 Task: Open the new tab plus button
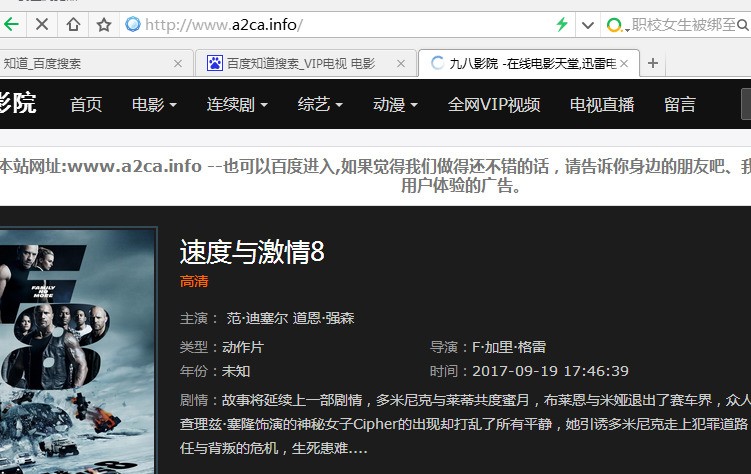653,63
